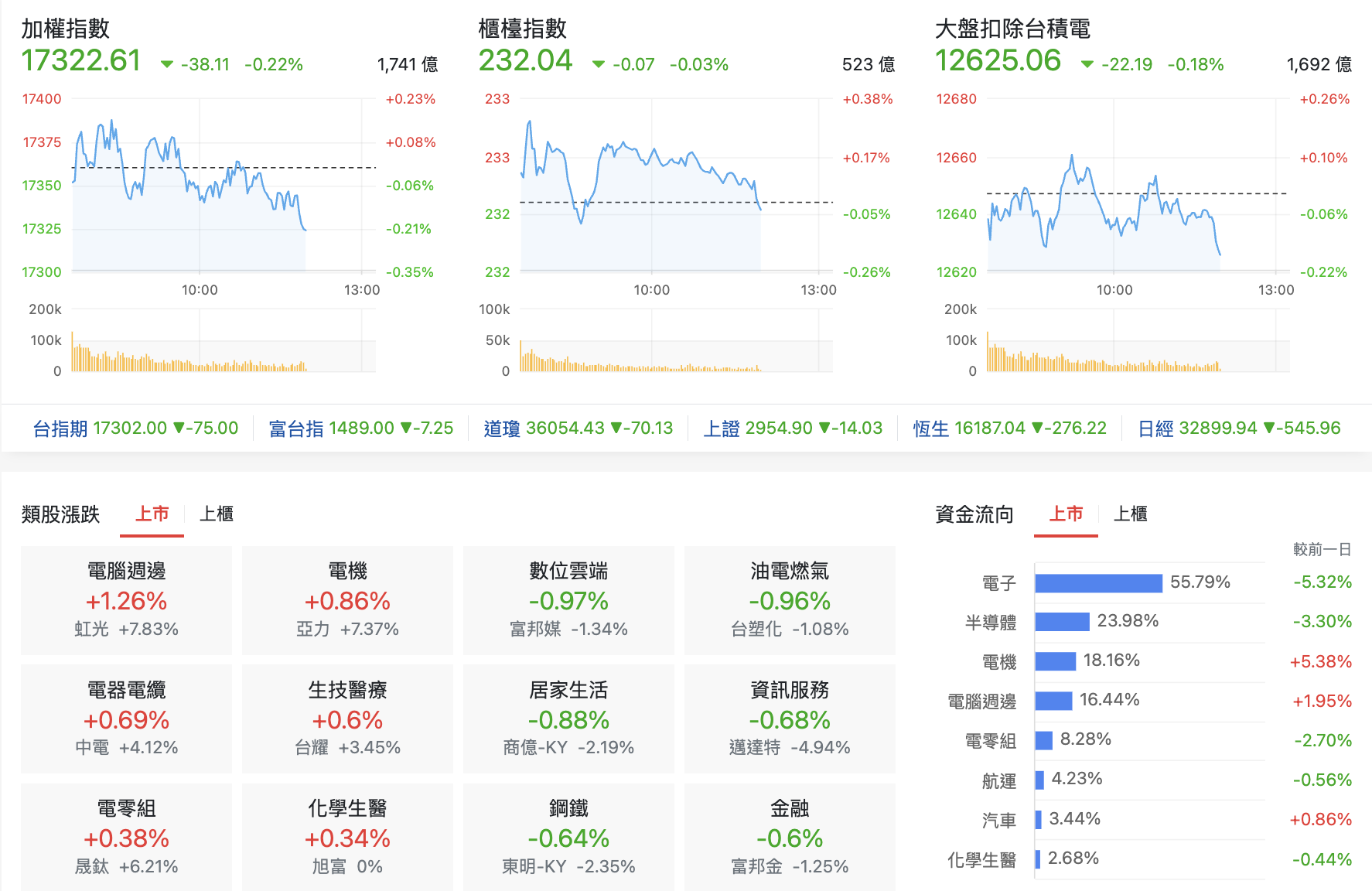Open the 電器電纜 +0.69% sector card
1372x891 pixels.
126,719
